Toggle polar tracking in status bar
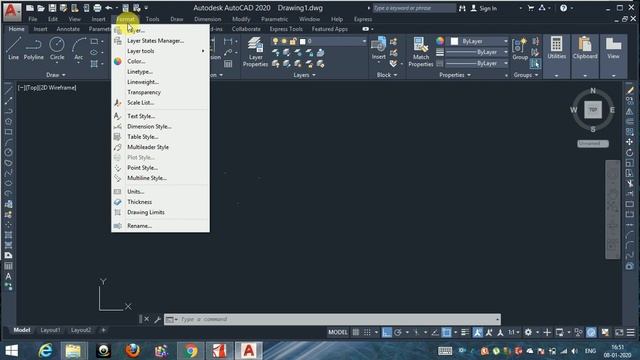Image resolution: width=640 pixels, height=360 pixels. coord(398,332)
